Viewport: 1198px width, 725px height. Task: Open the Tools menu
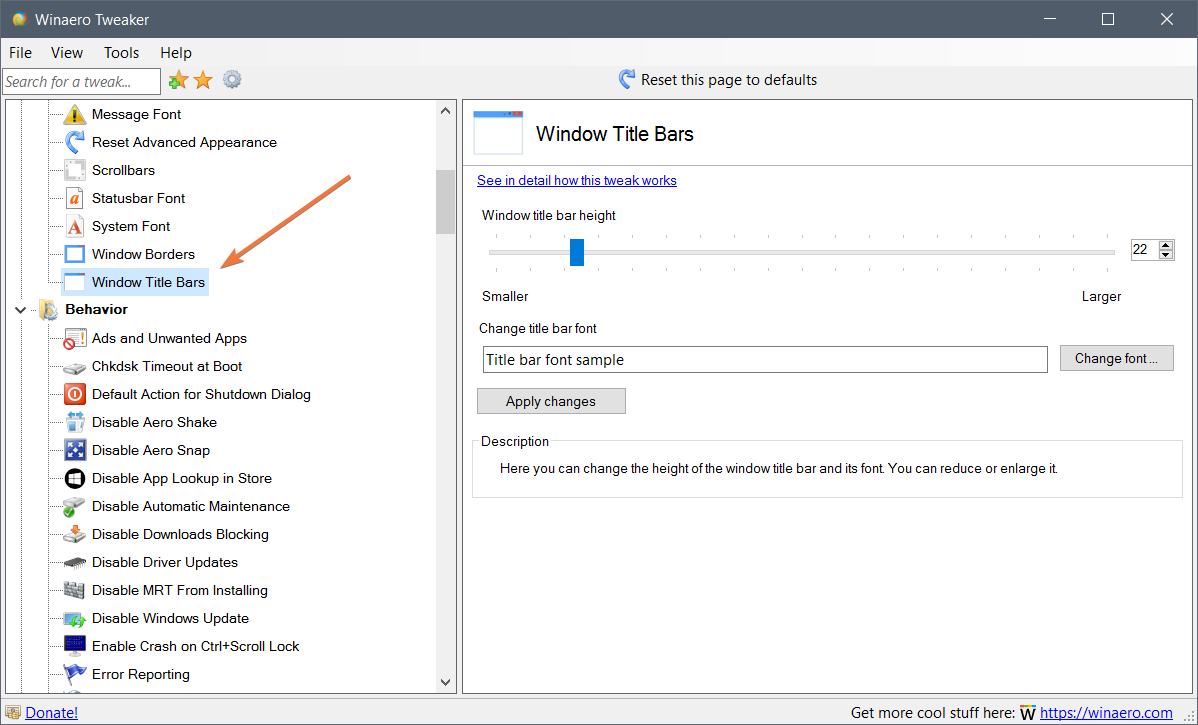pos(121,53)
